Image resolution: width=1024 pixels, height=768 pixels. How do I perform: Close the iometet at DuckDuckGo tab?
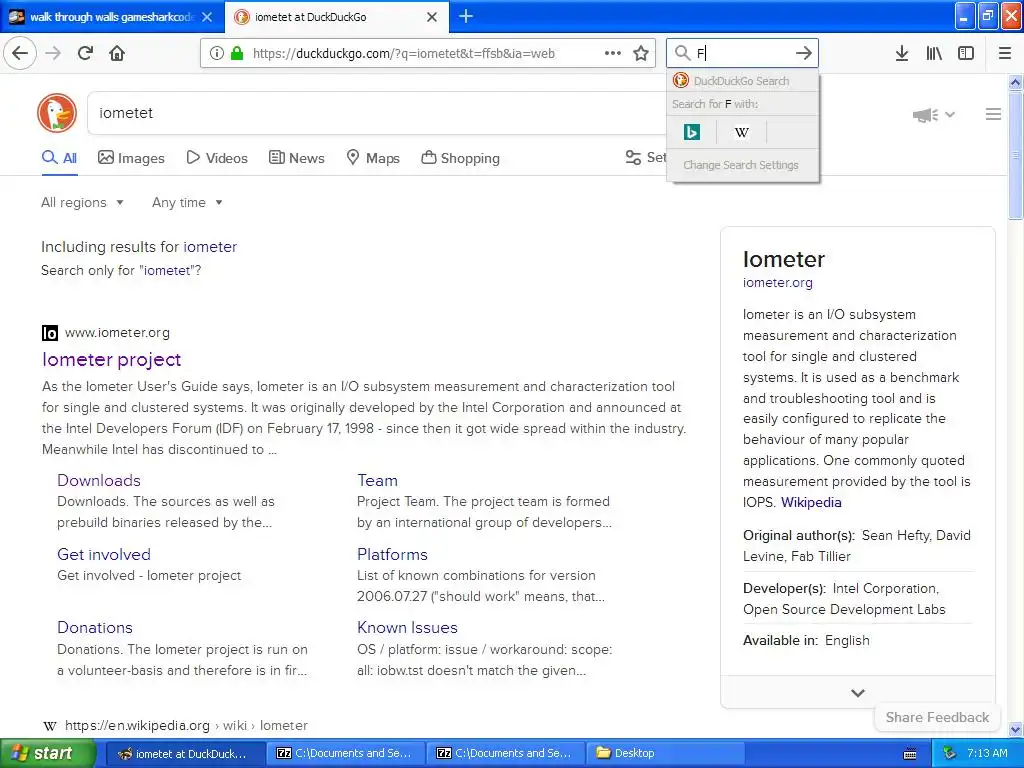click(432, 17)
